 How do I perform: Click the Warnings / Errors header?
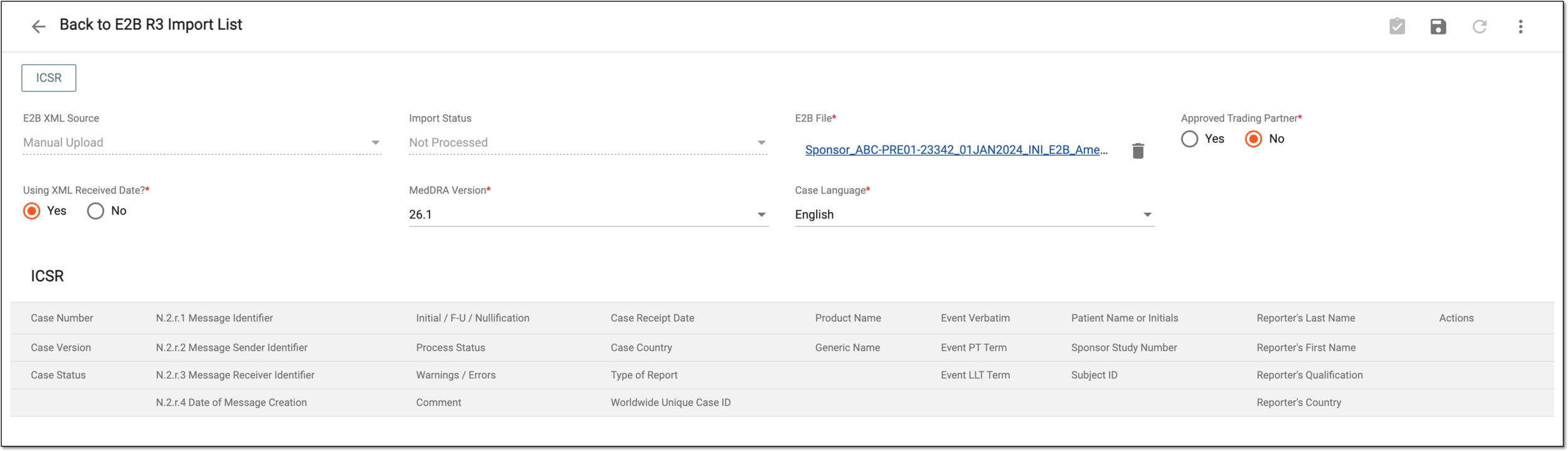coord(456,375)
